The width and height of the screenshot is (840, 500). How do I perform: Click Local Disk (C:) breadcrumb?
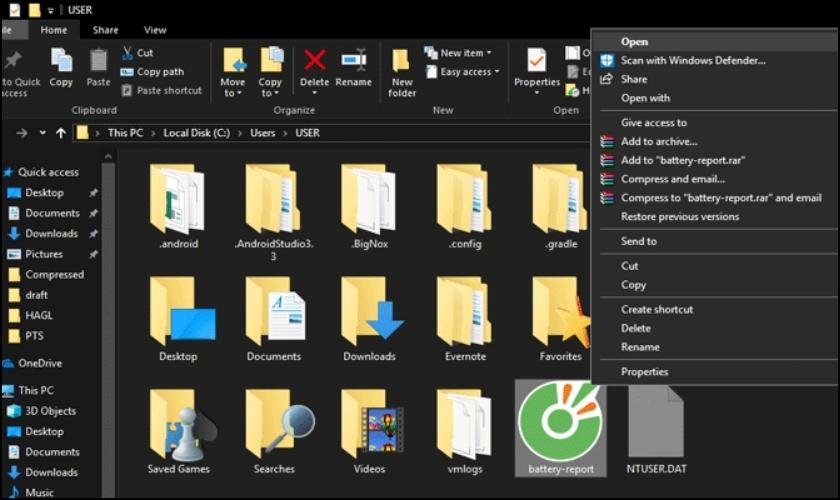pos(197,133)
